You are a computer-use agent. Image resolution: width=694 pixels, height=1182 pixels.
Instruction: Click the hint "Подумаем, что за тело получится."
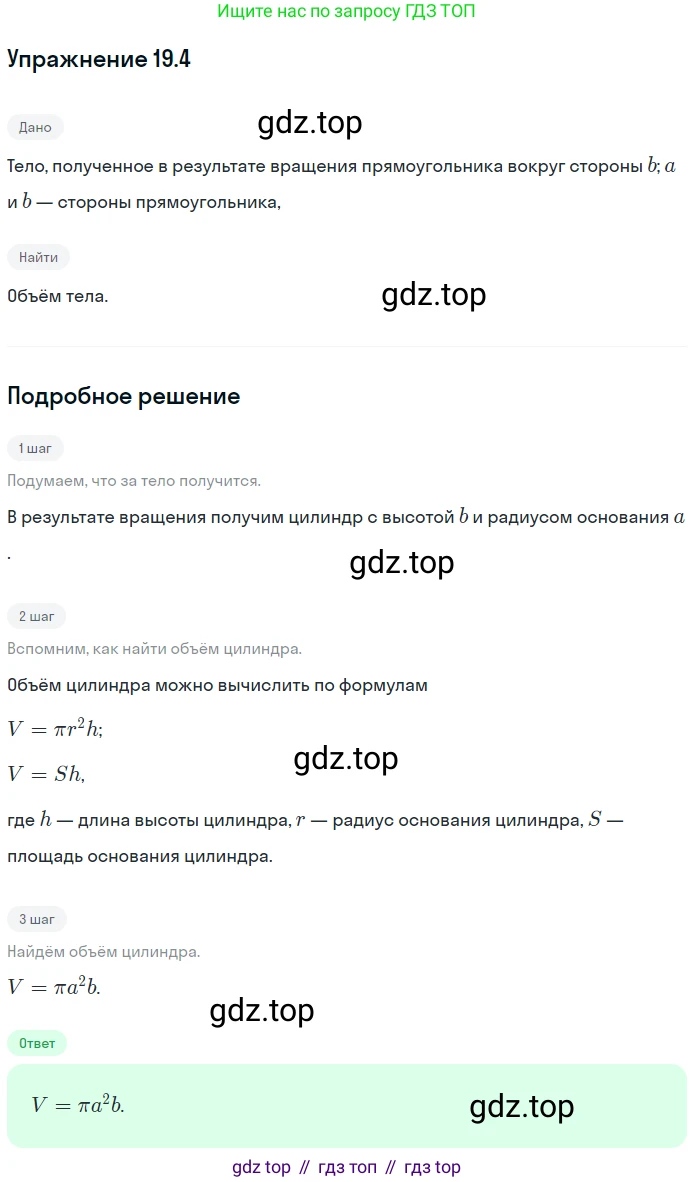click(134, 481)
